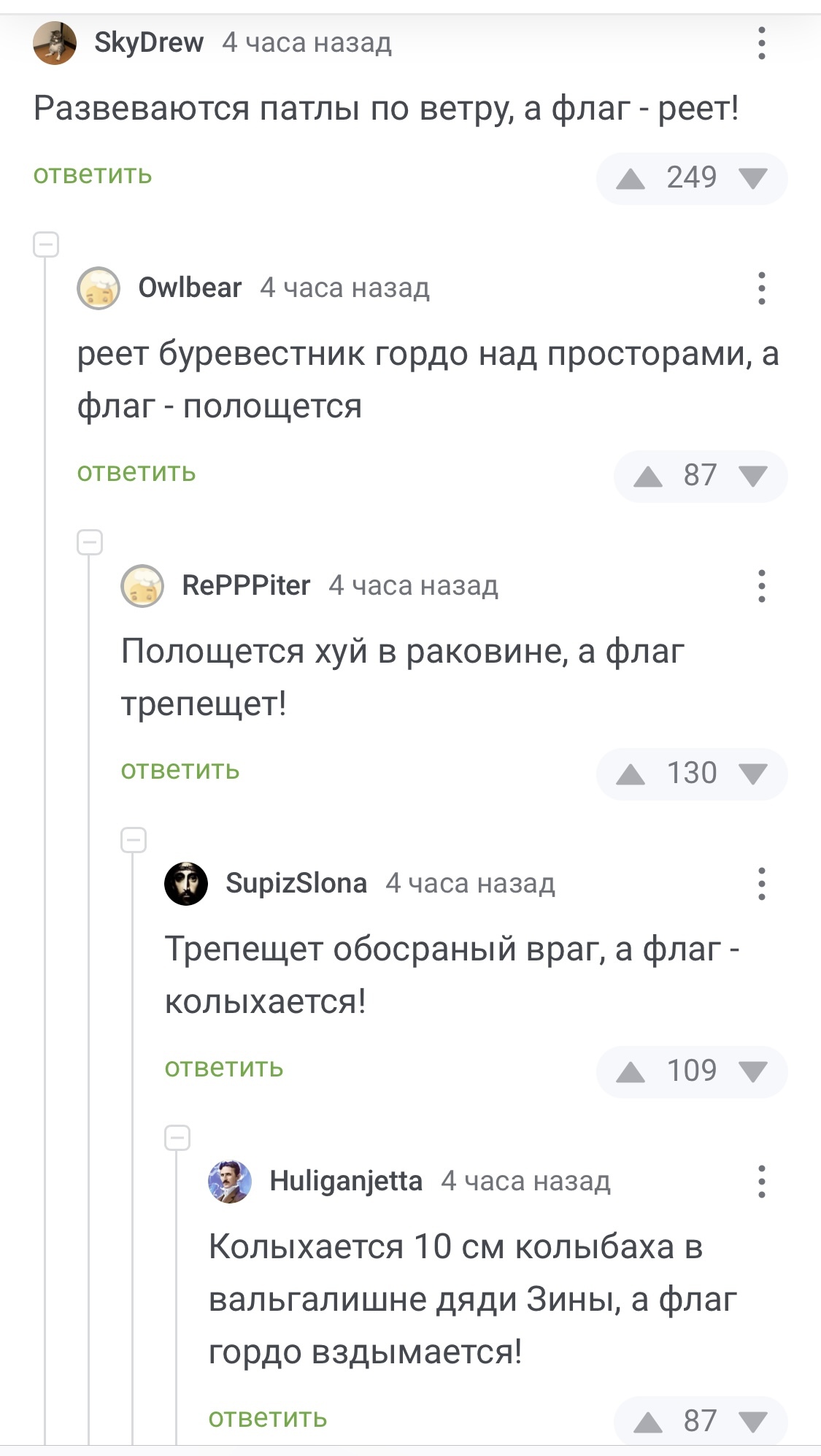The height and width of the screenshot is (1456, 821).
Task: Open more options for Owlbear's comment
Action: tap(761, 288)
